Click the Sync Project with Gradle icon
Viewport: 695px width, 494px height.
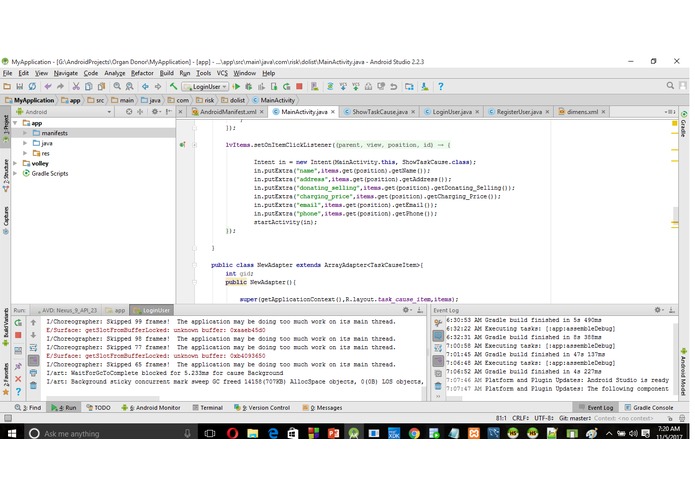[330, 86]
